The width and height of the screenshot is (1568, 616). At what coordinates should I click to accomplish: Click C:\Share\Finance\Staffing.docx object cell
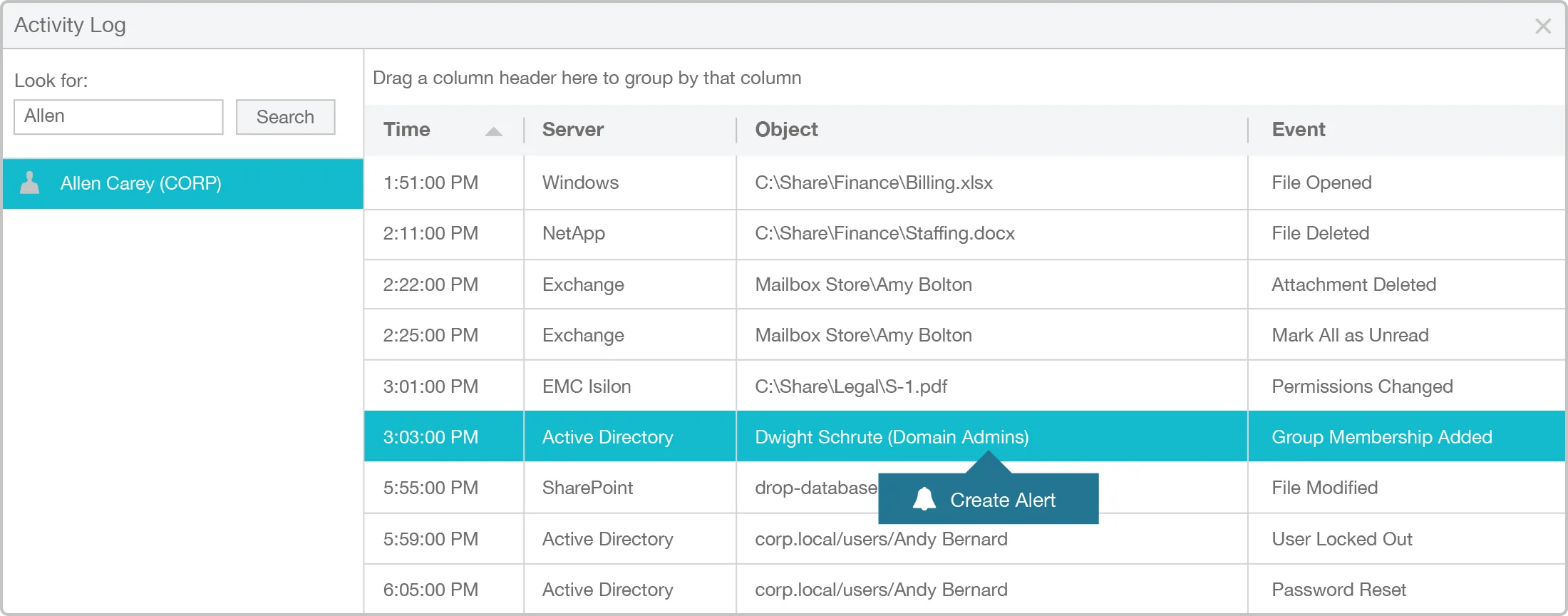[x=992, y=234]
